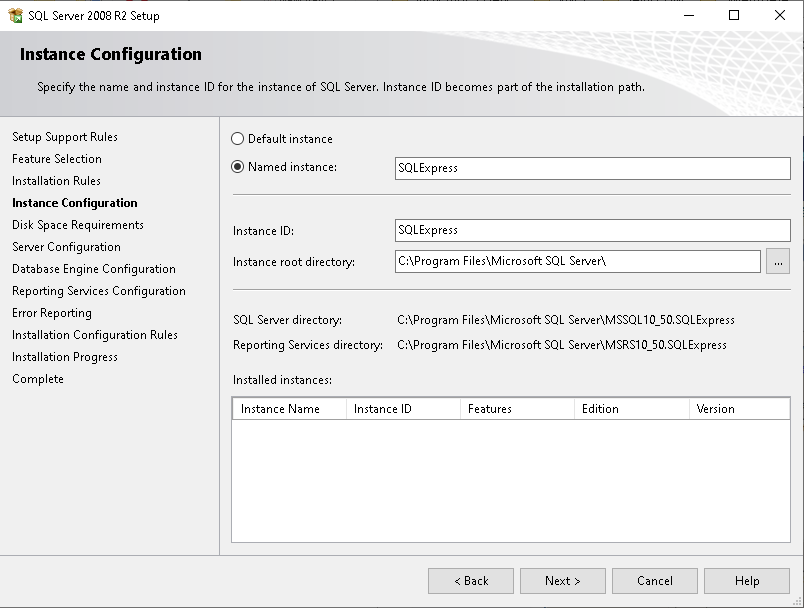Proceed with the Next button
The height and width of the screenshot is (608, 804).
pos(562,581)
